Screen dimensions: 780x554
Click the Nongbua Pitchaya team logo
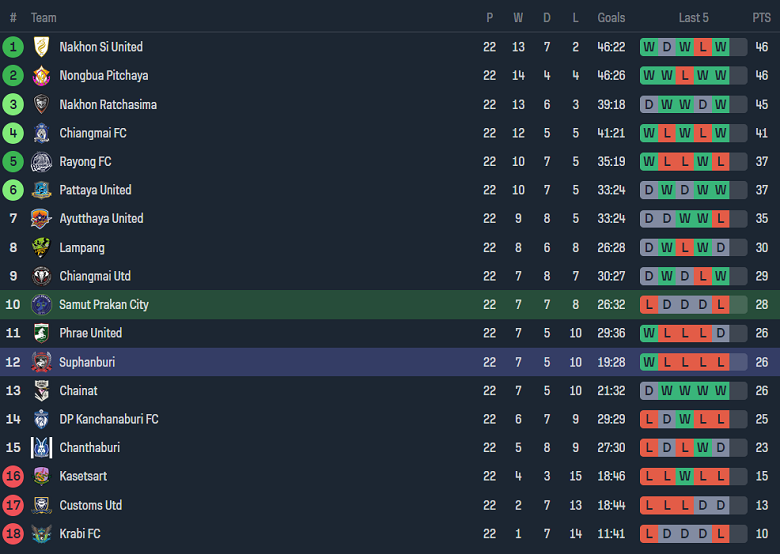point(41,76)
